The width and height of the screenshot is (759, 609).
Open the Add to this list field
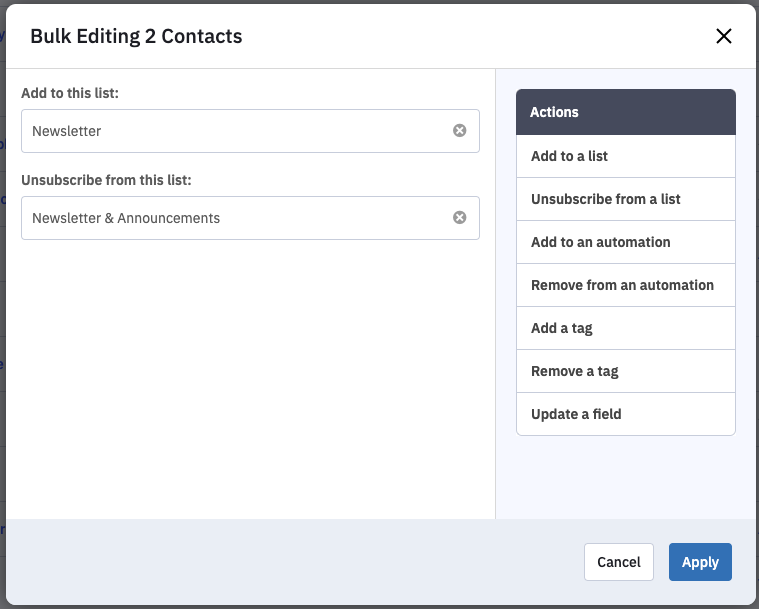[250, 131]
